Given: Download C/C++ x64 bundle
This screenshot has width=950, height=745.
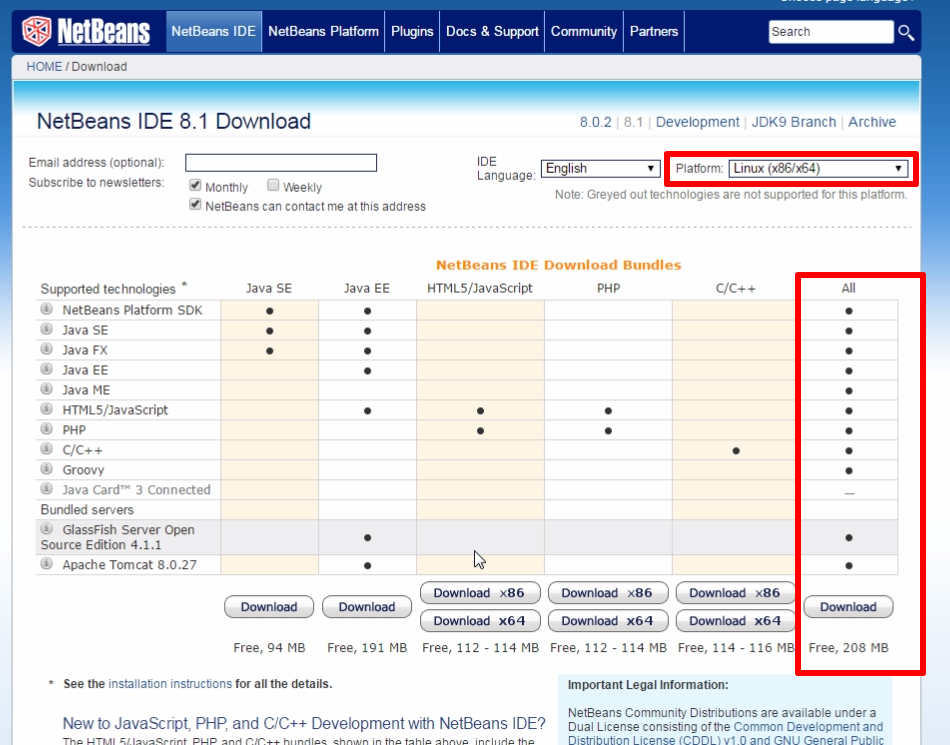Looking at the screenshot, I should coord(736,621).
